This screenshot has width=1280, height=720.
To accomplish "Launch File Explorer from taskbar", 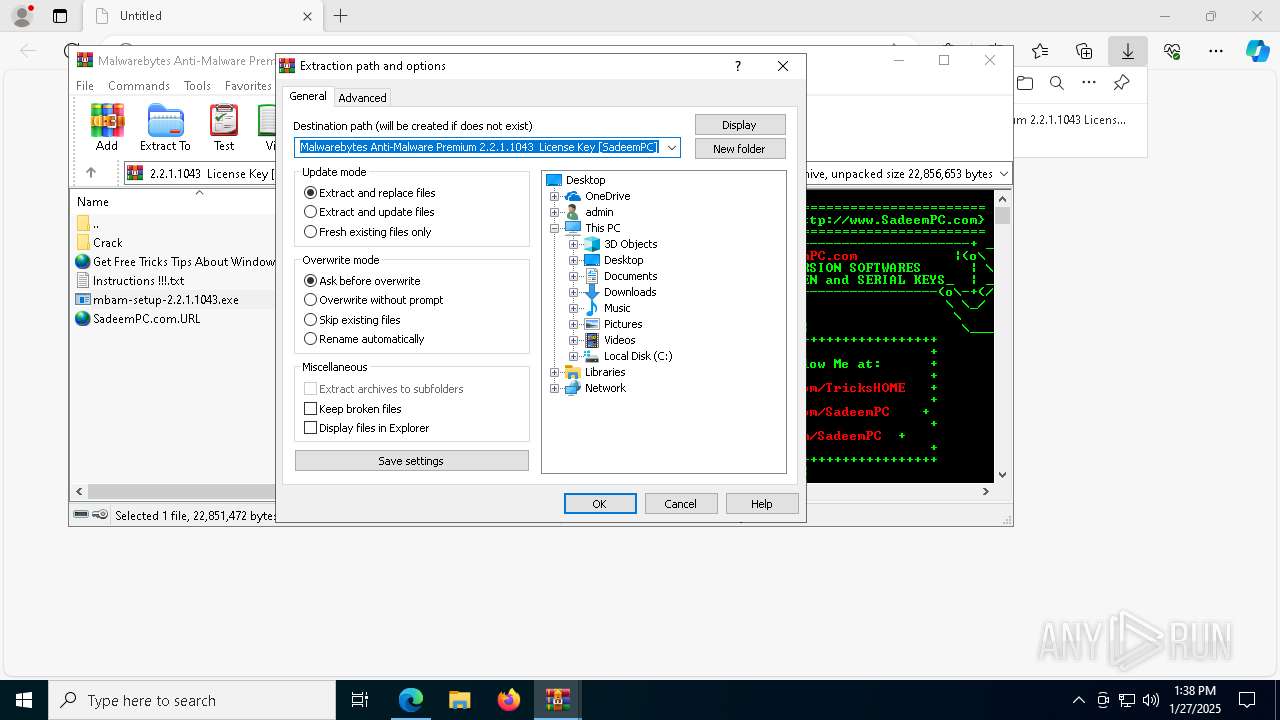I will (459, 700).
